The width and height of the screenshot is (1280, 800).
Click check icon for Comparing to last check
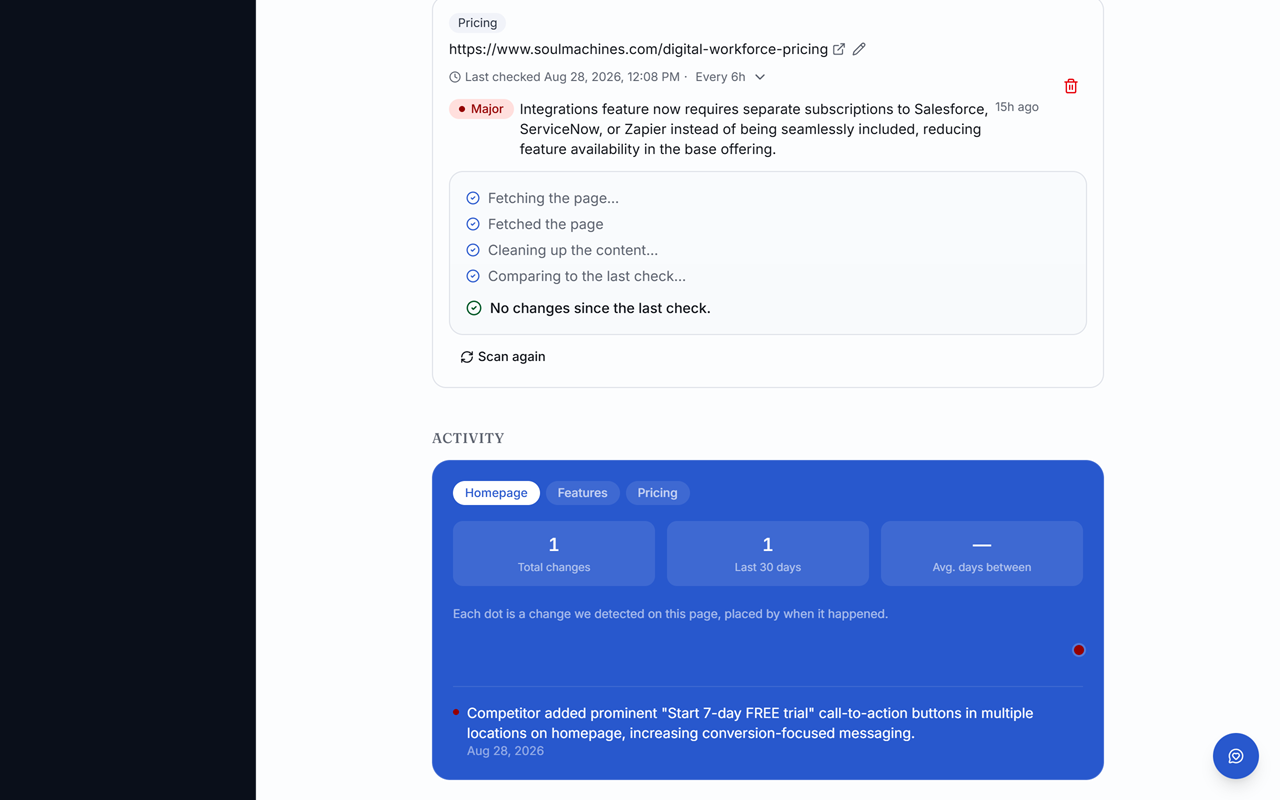point(473,276)
